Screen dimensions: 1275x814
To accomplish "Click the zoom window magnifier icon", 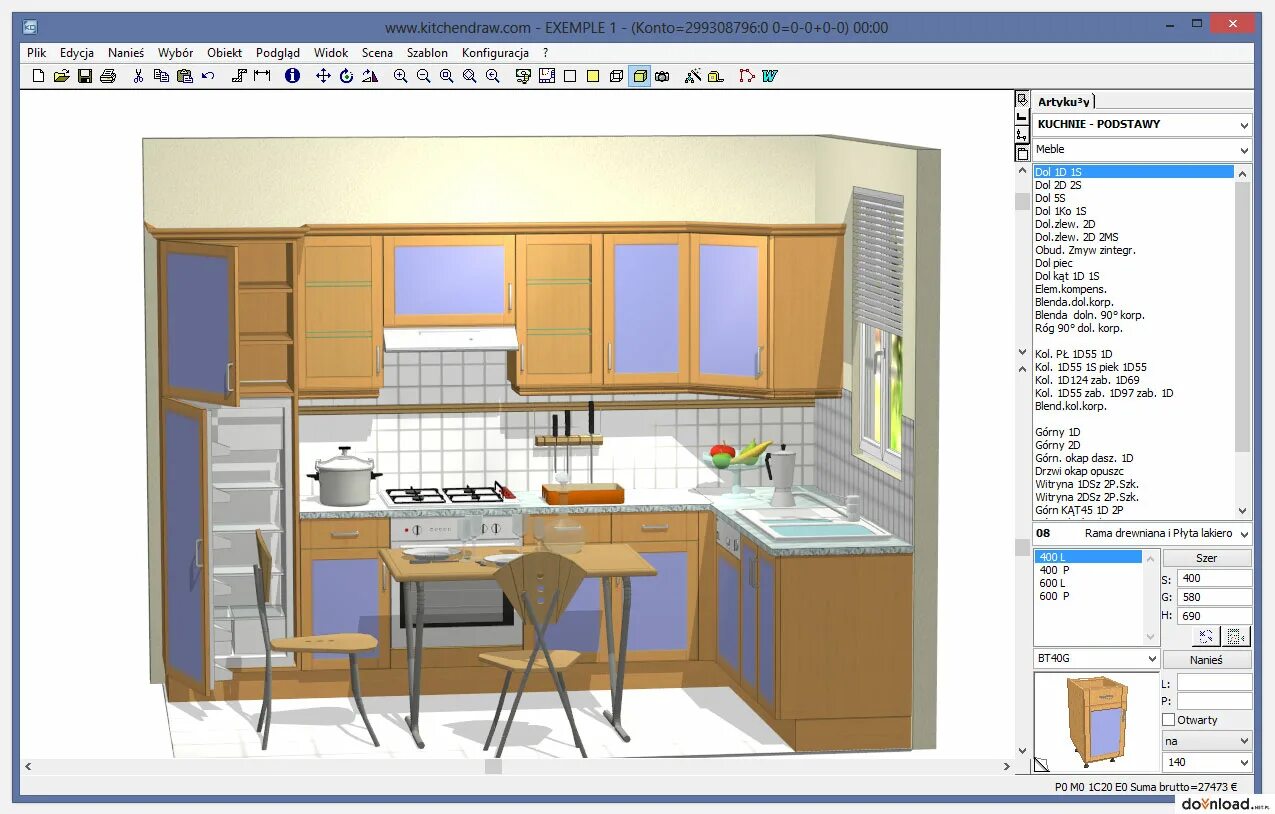I will coord(446,76).
